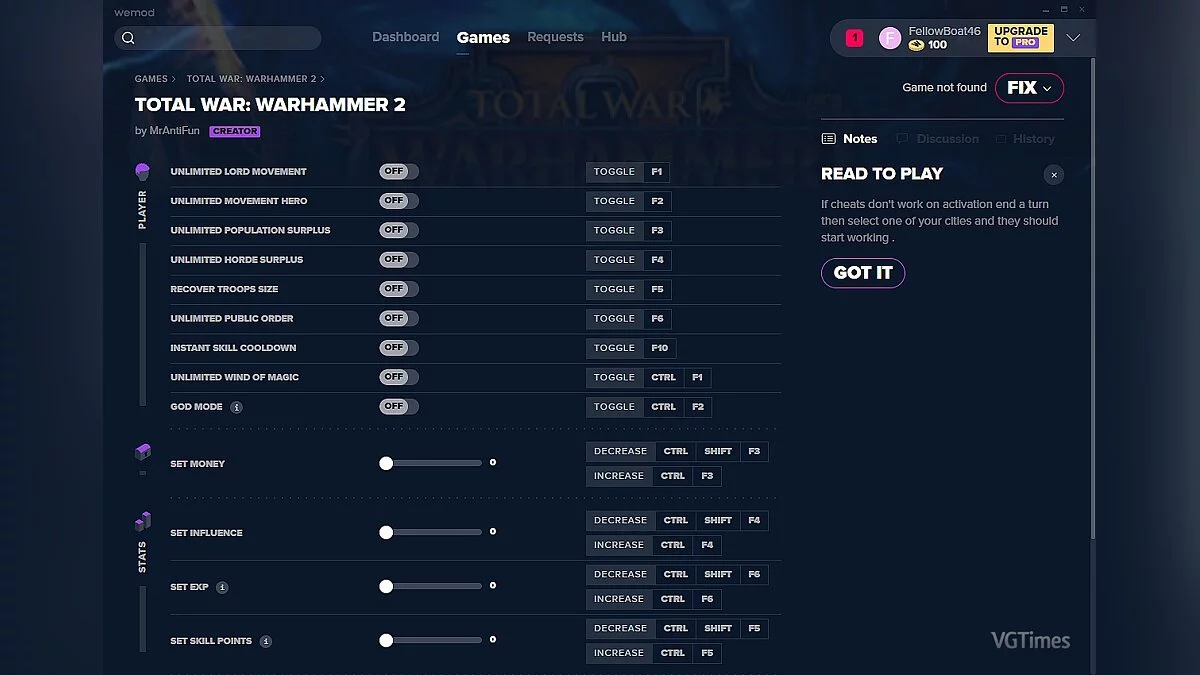This screenshot has height=675, width=1200.
Task: Select the Stats category icon
Action: [x=142, y=521]
